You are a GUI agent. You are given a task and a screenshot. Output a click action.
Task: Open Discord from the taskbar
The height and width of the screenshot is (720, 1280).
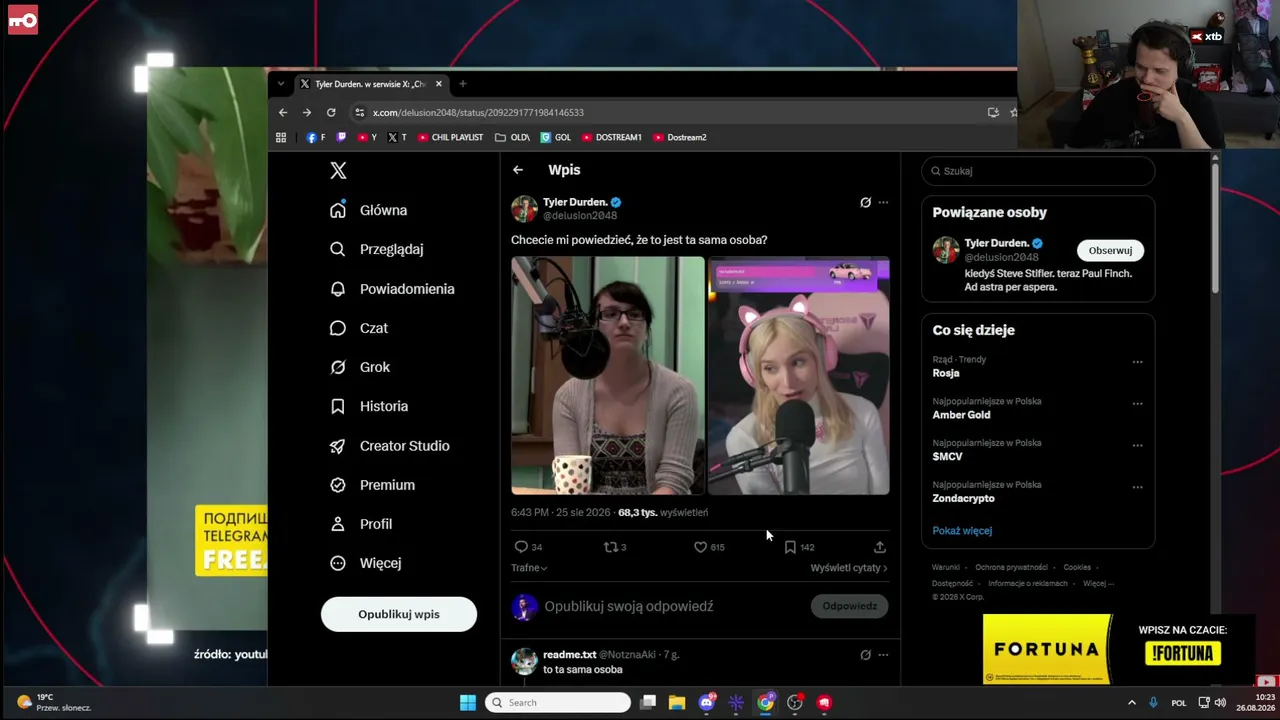[x=707, y=703]
